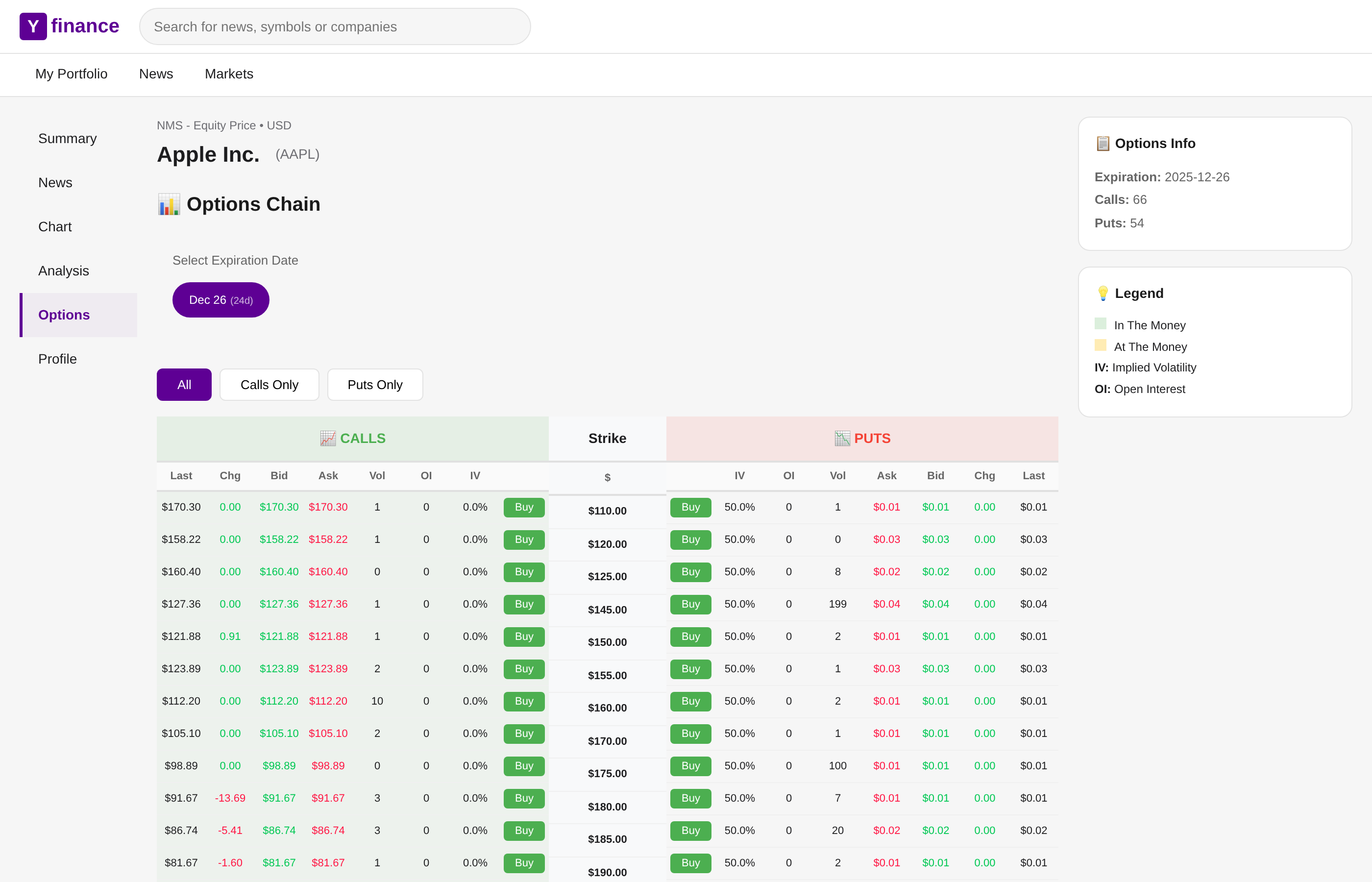Buy the $110.00 strike put
Viewport: 1372px width, 882px height.
tap(690, 508)
